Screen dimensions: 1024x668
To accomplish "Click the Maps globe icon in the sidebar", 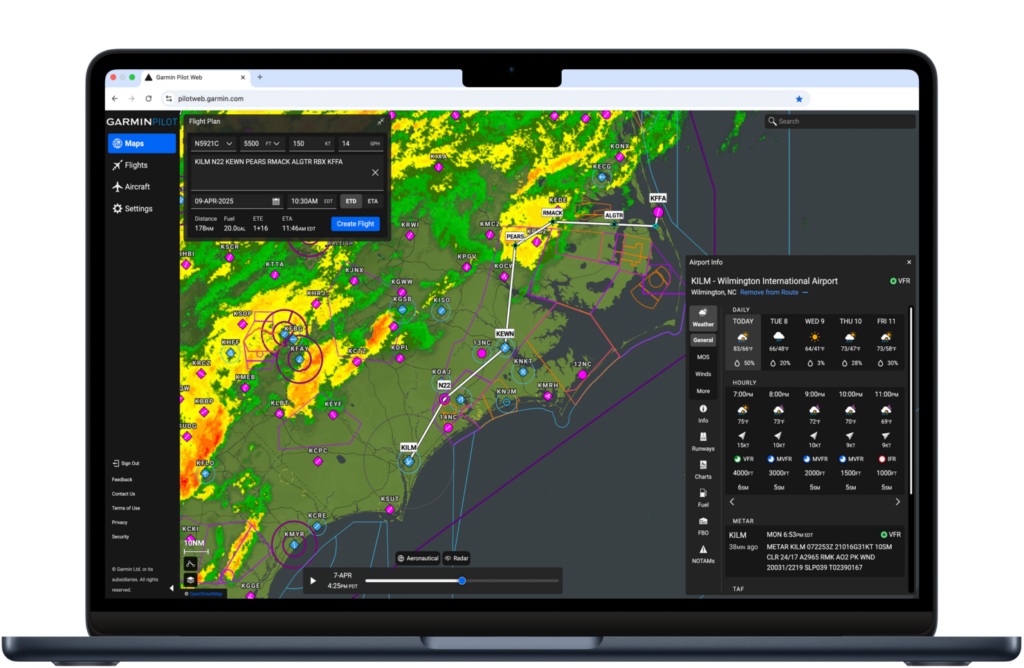I will coord(117,143).
